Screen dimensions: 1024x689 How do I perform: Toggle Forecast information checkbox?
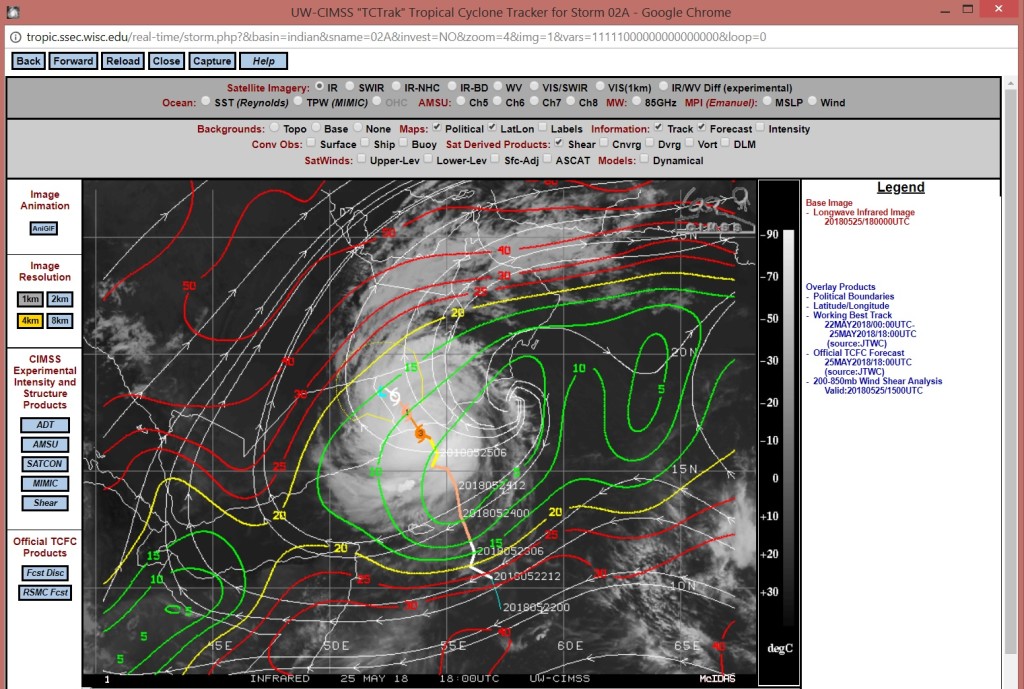[x=701, y=127]
